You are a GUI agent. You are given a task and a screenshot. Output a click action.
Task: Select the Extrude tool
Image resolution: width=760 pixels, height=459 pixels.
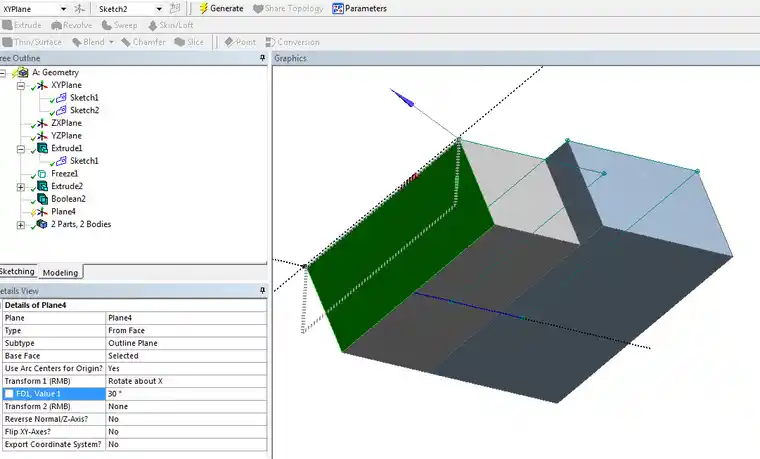coord(22,25)
